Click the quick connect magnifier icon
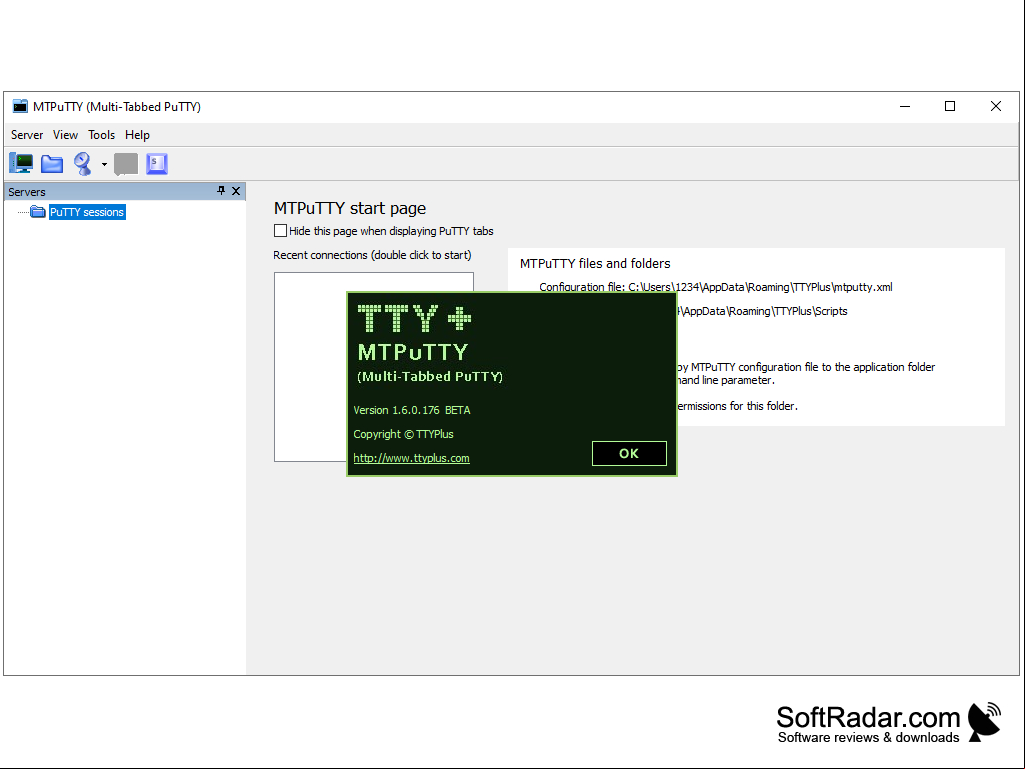This screenshot has height=769, width=1025. click(82, 163)
